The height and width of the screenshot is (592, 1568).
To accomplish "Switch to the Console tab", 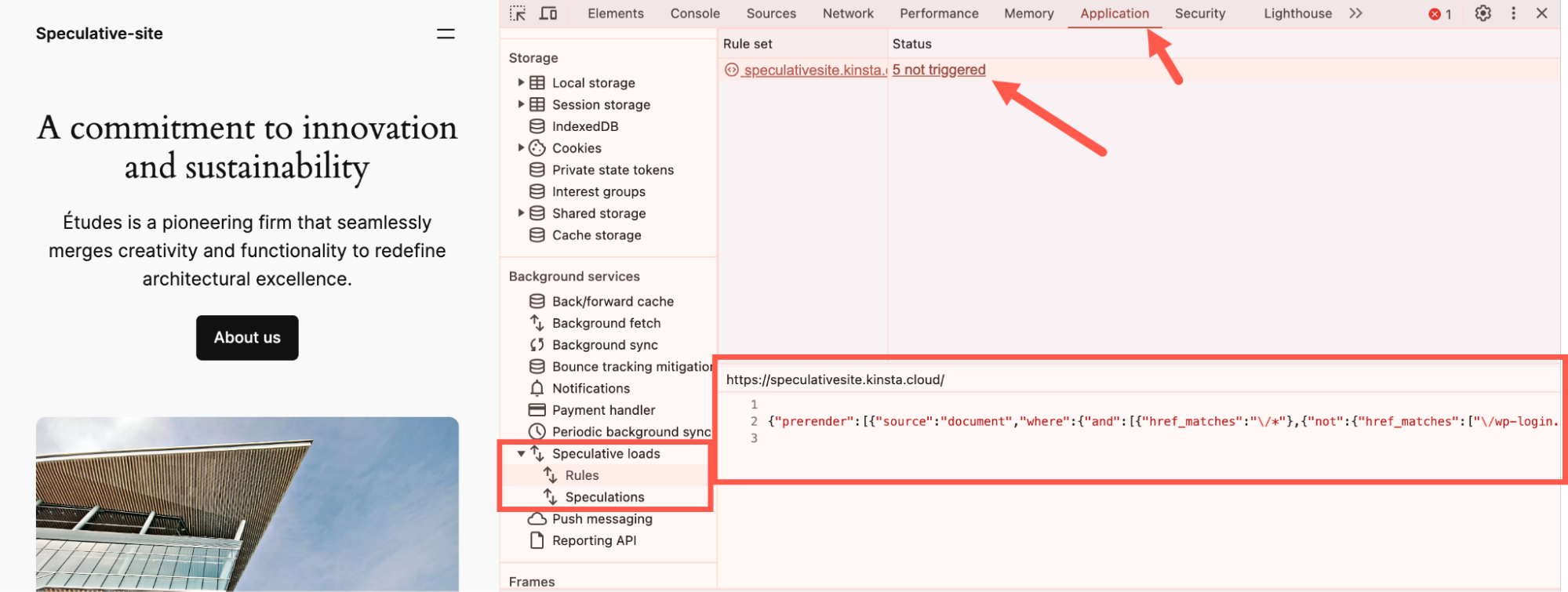I will (x=695, y=13).
